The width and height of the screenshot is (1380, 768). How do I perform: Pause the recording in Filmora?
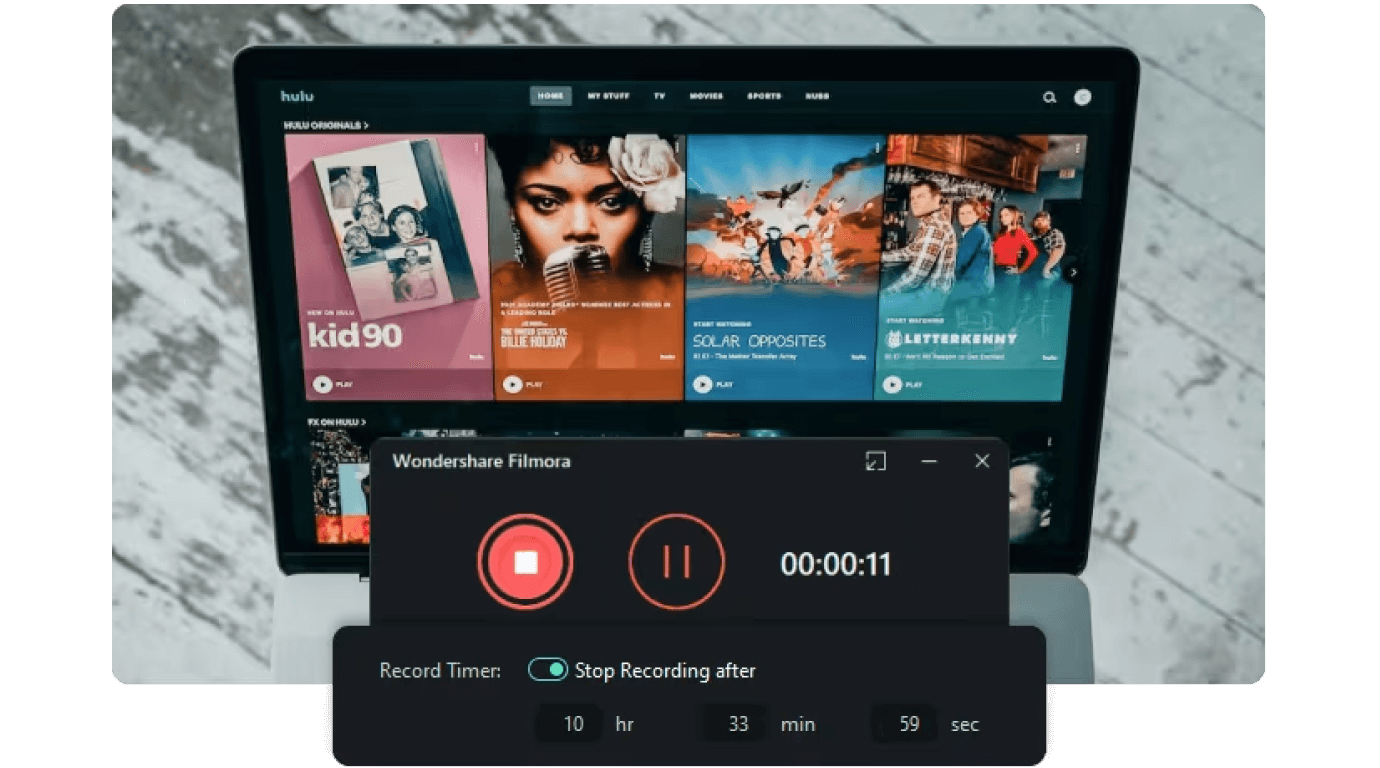pos(676,563)
